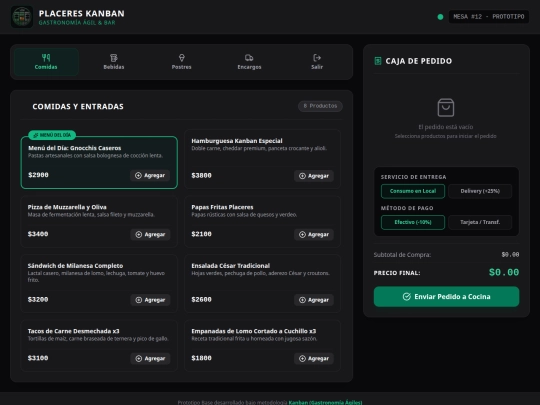Click the Menú del Día: Gnocchis Caseros title
The height and width of the screenshot is (405, 540).
click(75, 148)
